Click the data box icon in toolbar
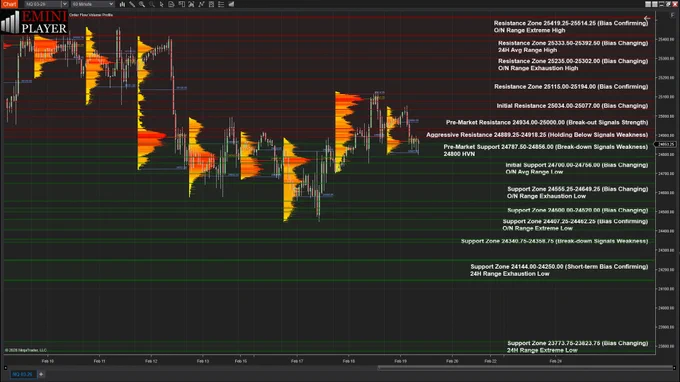The height and width of the screenshot is (382, 680). click(x=181, y=4)
